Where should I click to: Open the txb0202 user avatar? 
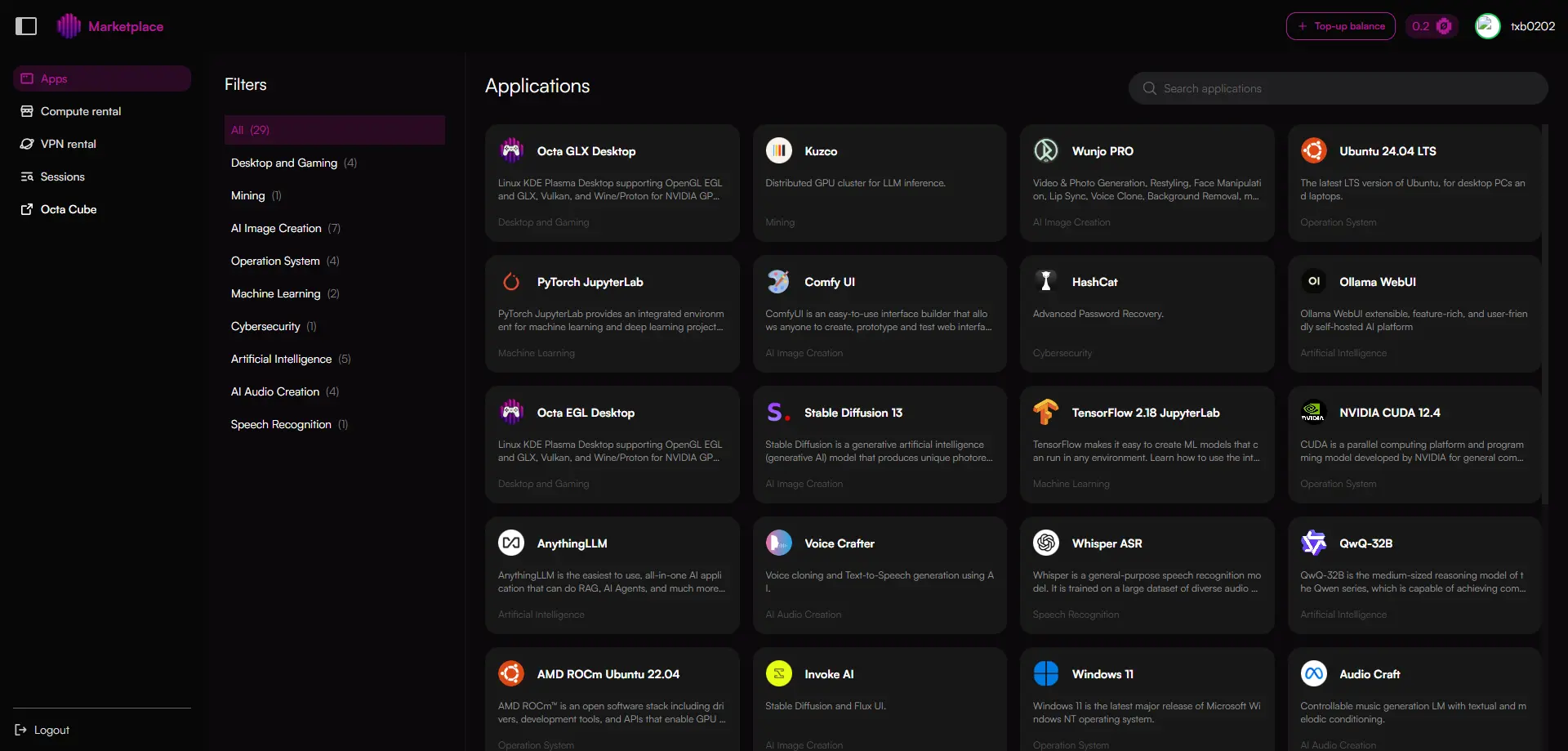pos(1487,26)
